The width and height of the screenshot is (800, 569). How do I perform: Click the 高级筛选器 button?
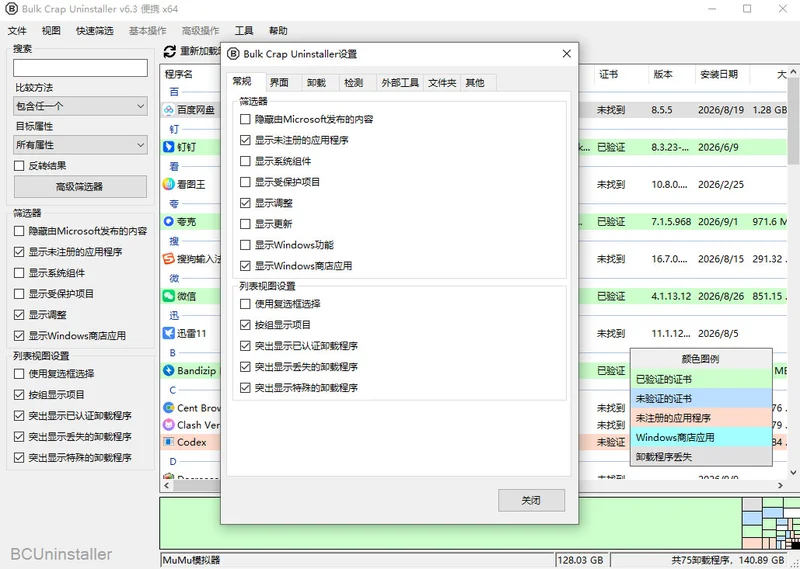80,187
